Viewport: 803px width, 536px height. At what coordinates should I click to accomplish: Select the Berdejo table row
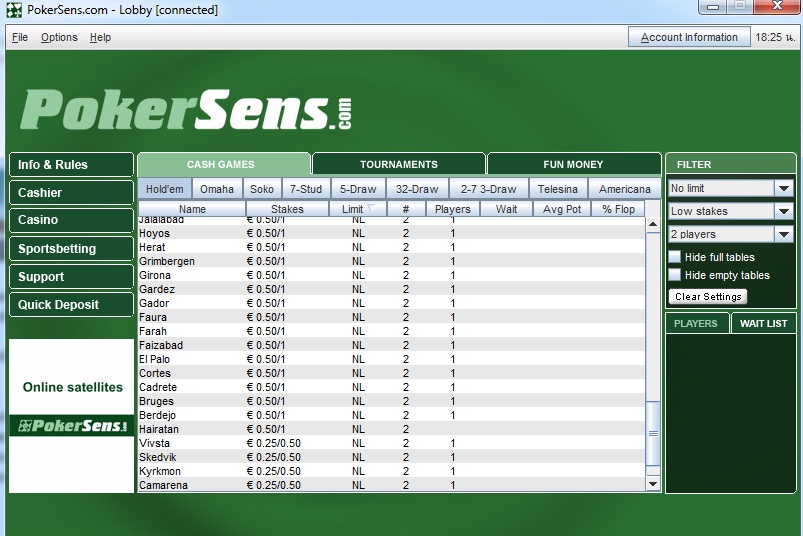pyautogui.click(x=391, y=415)
